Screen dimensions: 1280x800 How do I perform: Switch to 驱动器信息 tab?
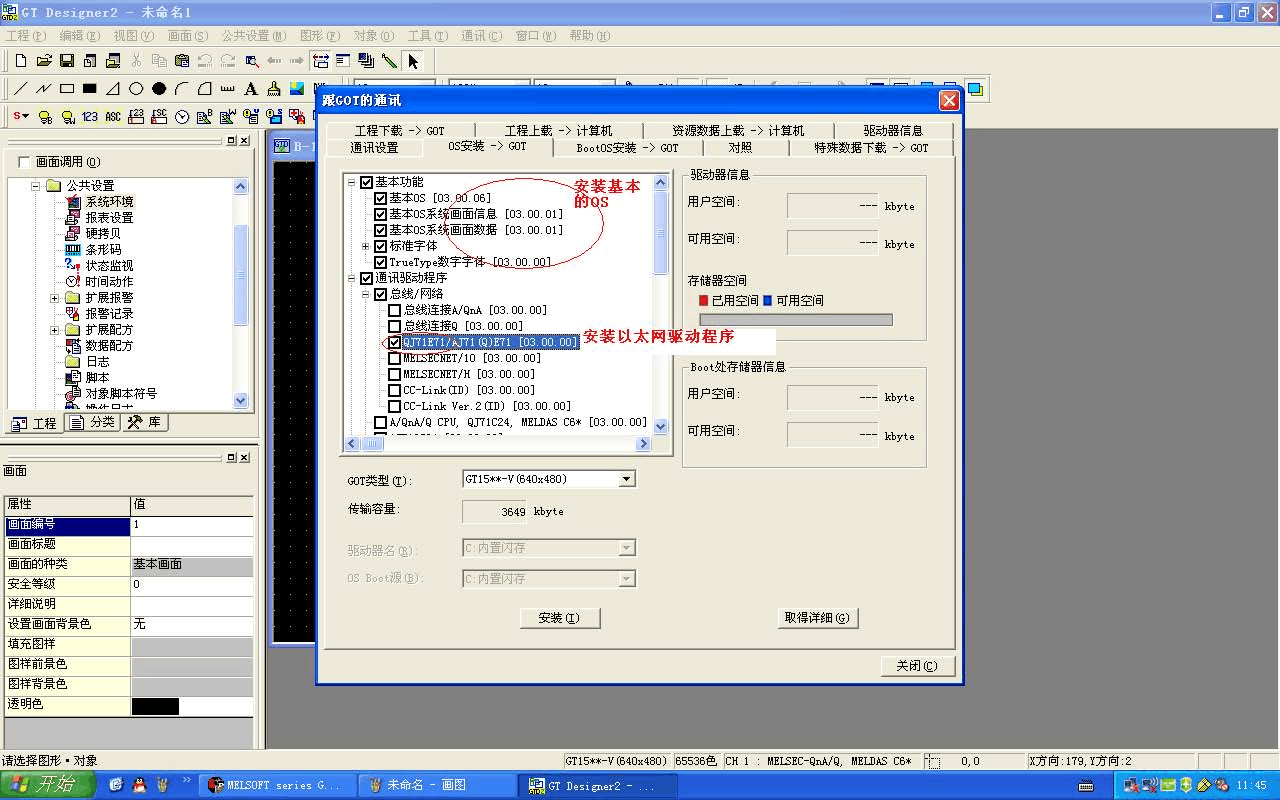tap(893, 130)
